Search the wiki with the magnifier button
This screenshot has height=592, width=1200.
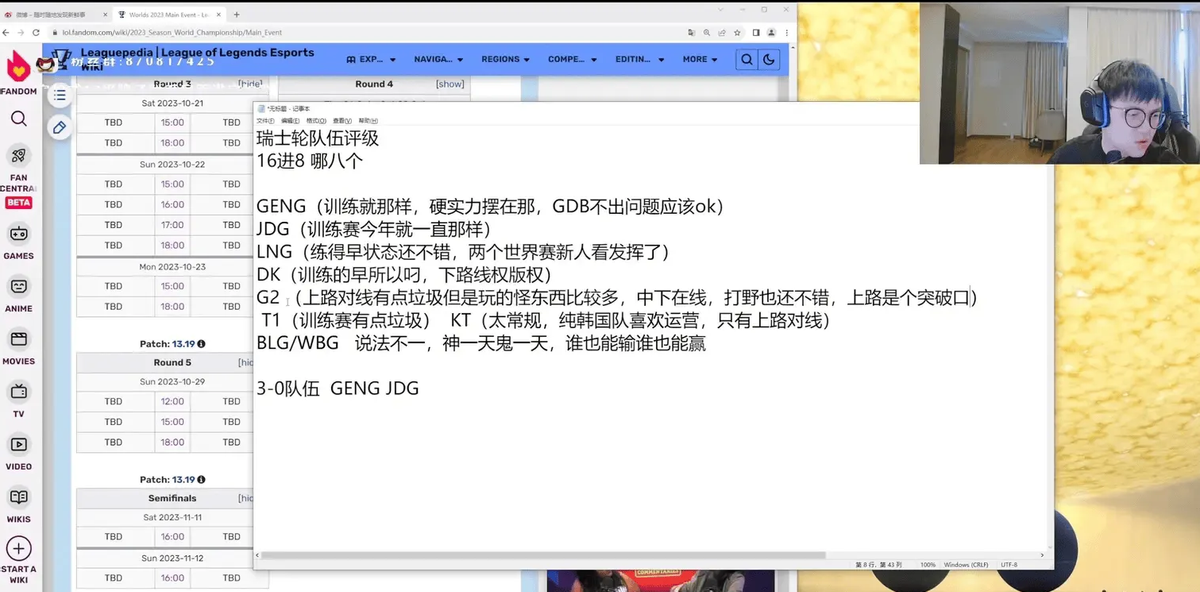(746, 60)
